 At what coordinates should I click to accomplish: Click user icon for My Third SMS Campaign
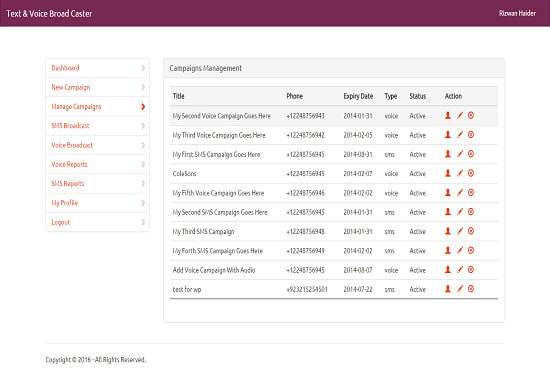pos(448,231)
